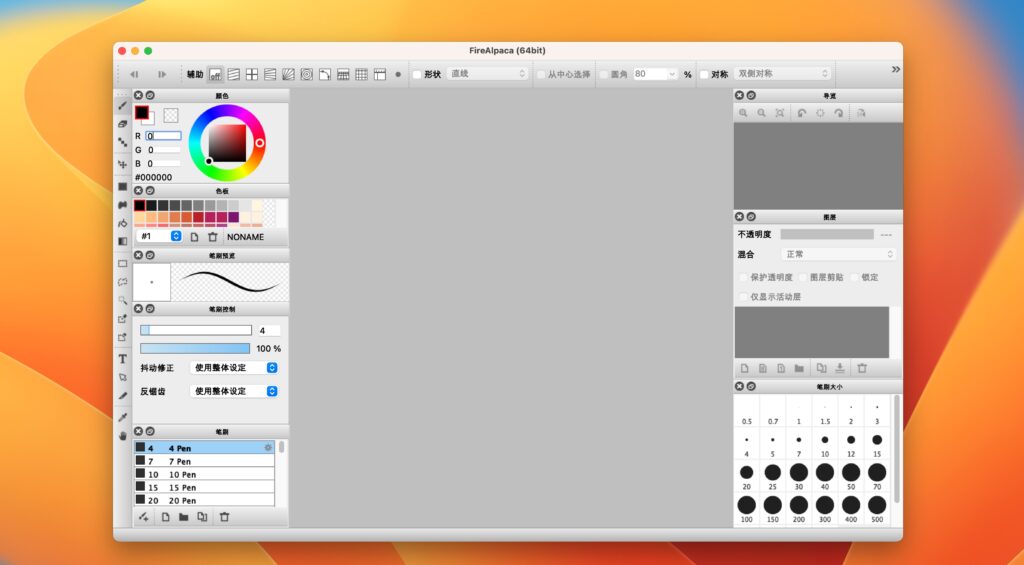Close the 颜色 color panel
This screenshot has width=1024, height=565.
click(138, 95)
